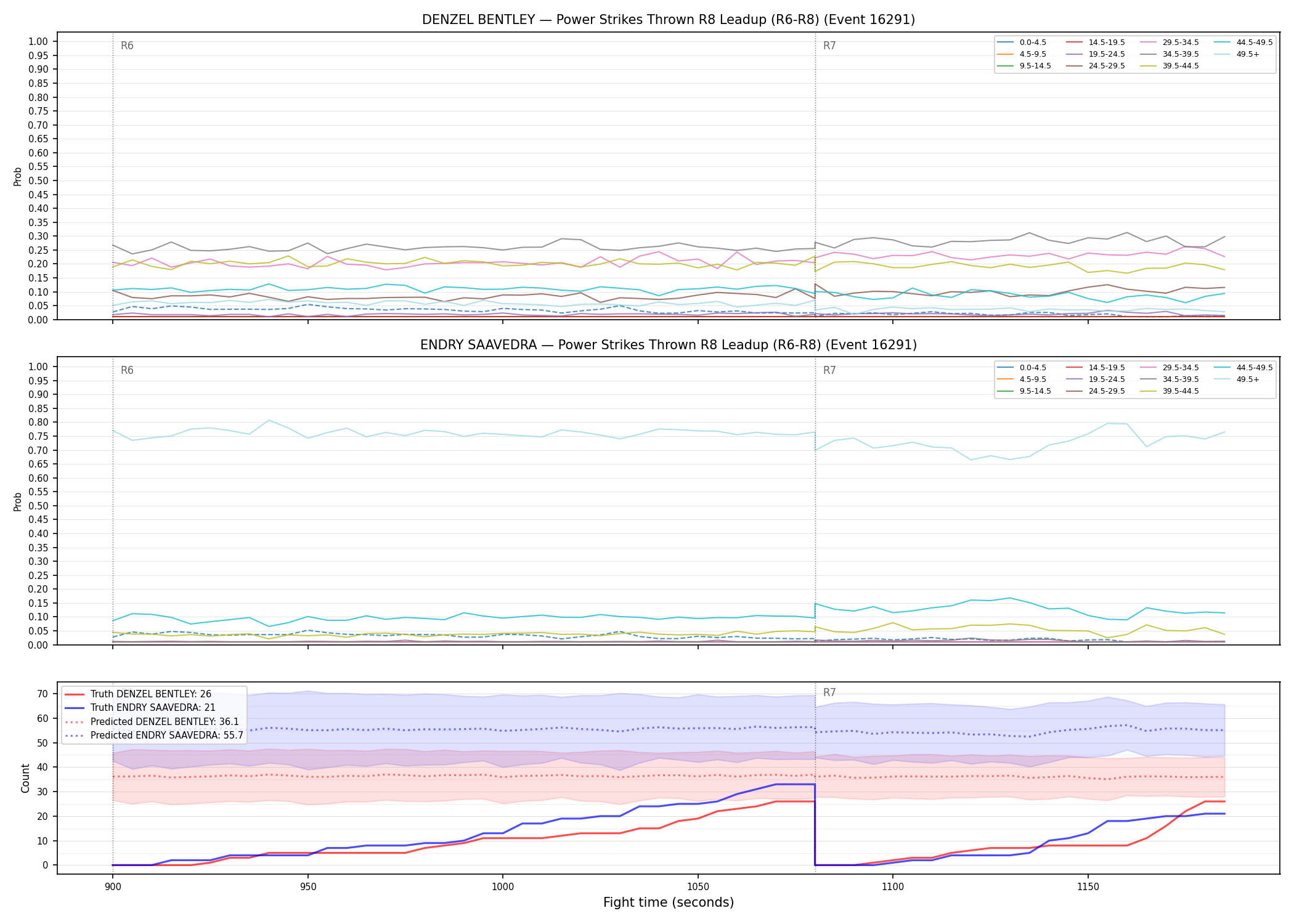This screenshot has width=1294, height=924.
Task: Click the 'Prob' y-axis label of Saavedra chart
Action: [x=18, y=501]
